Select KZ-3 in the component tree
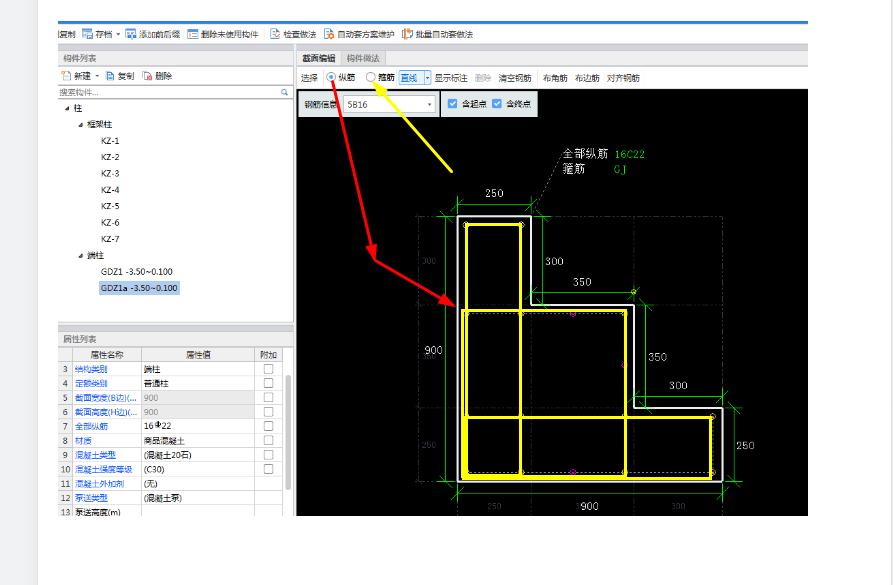 point(110,173)
